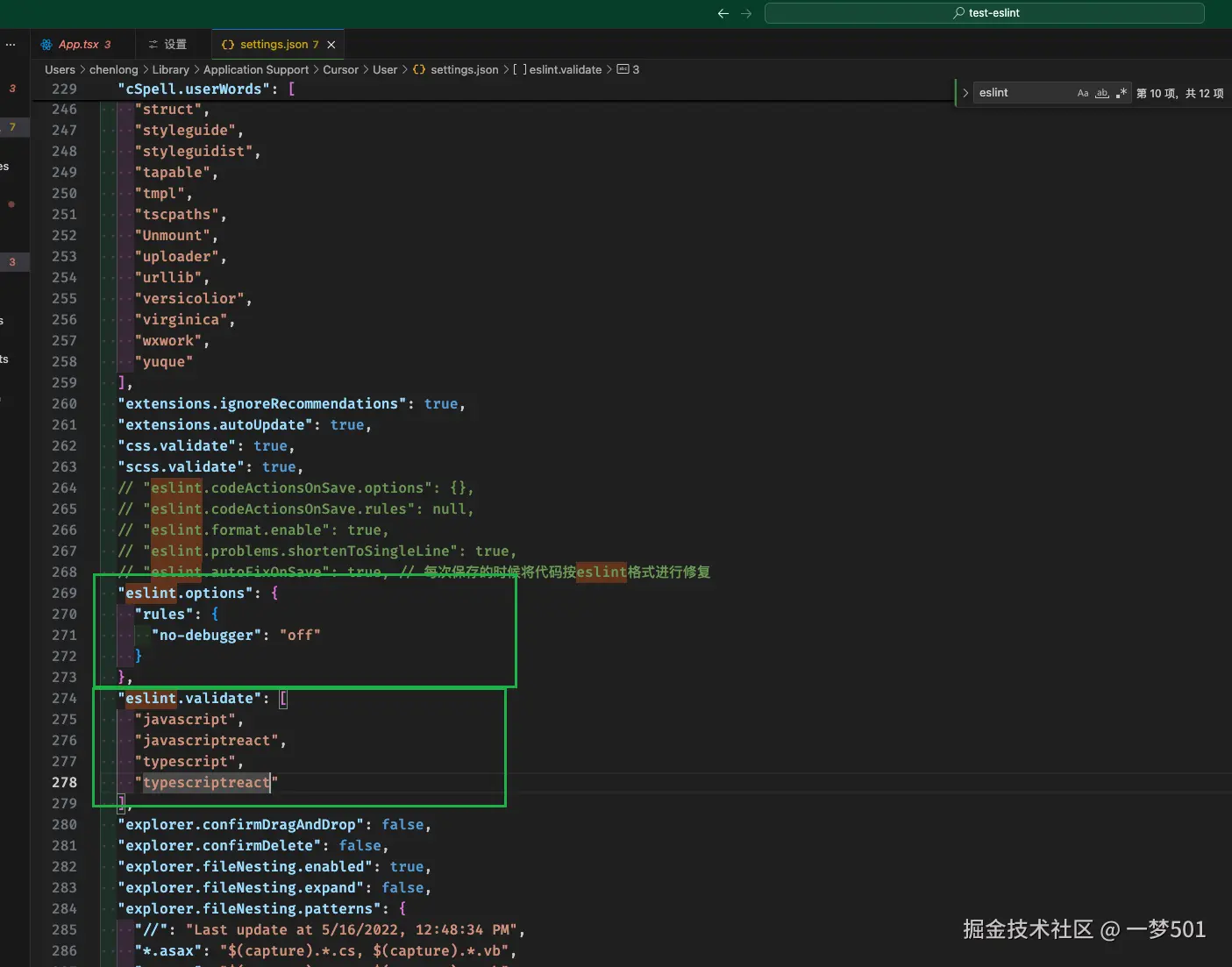Screen dimensions: 1232x967
Task: Click commented eslint.format.enable line
Action: [x=253, y=530]
